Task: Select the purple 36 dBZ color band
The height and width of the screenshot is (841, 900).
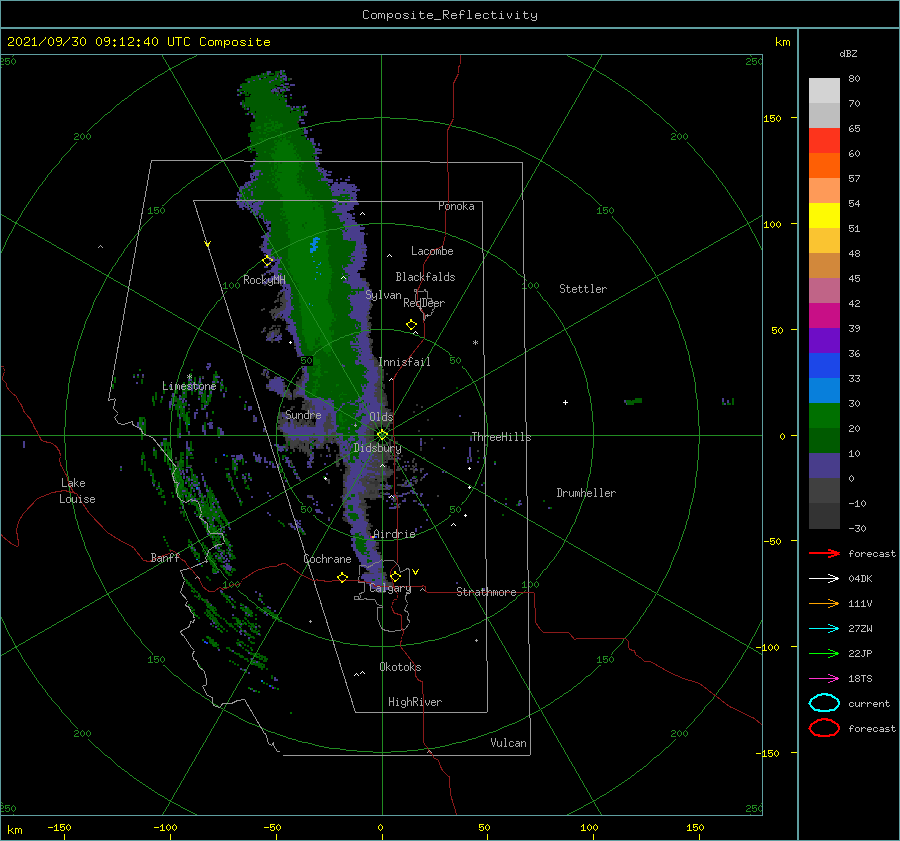Action: tap(824, 340)
